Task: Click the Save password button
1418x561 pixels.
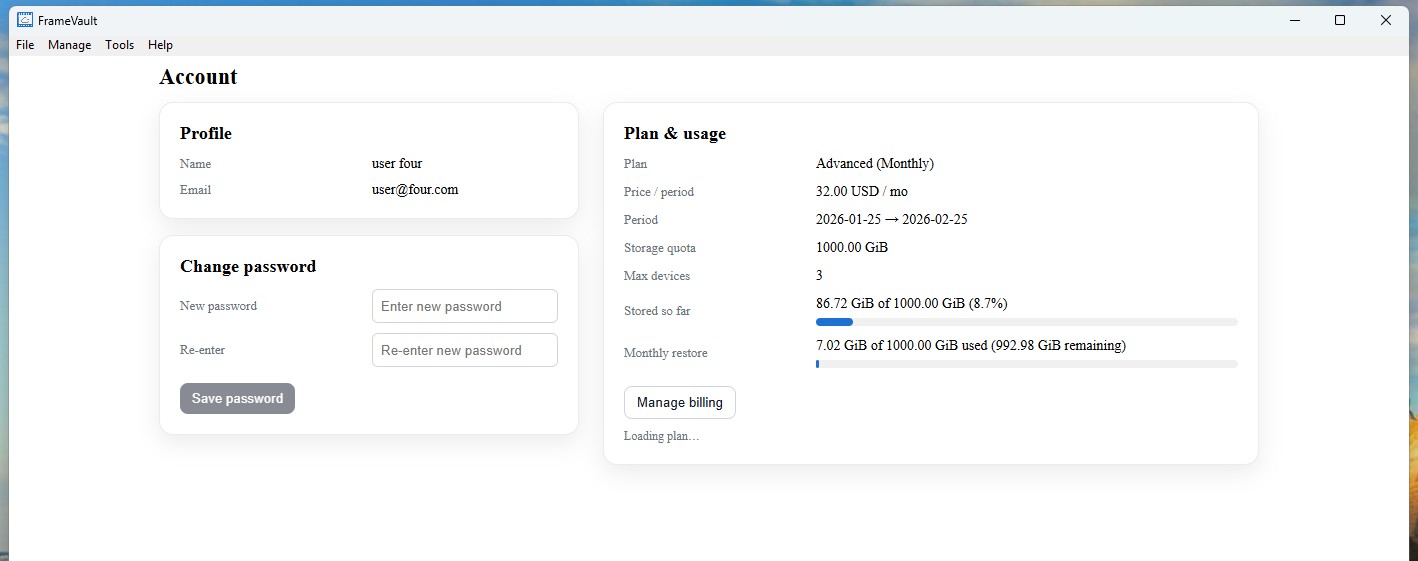Action: point(237,398)
